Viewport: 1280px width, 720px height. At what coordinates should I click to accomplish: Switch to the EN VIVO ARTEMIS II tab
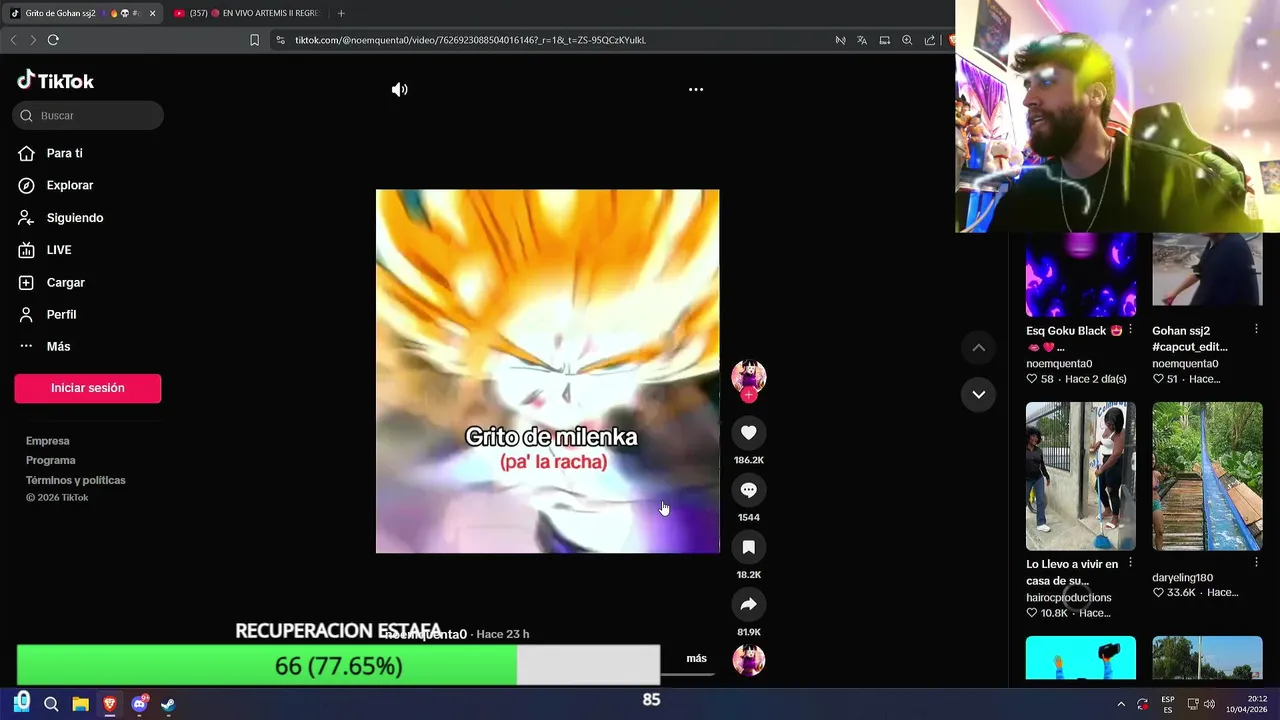click(x=246, y=13)
